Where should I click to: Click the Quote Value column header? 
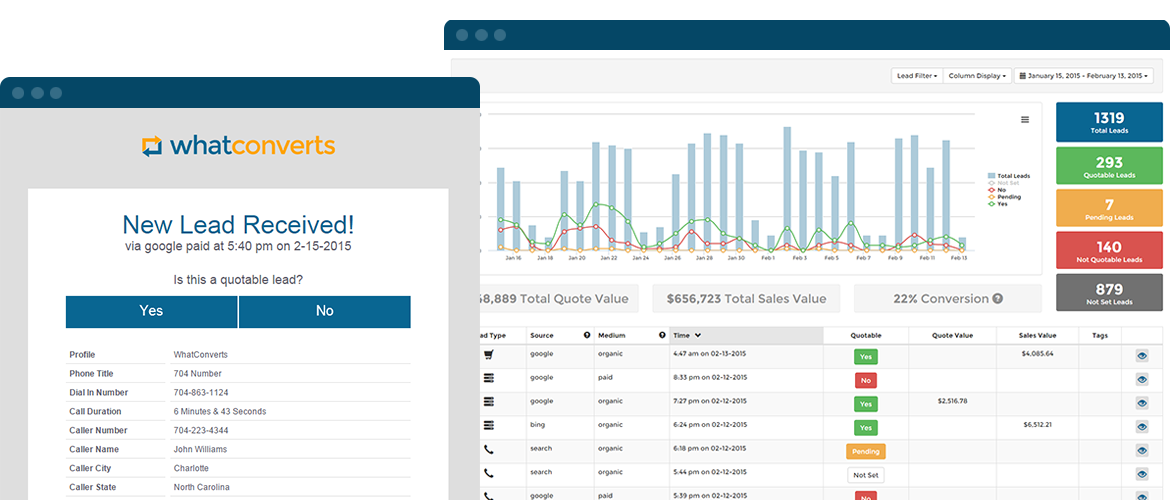pos(951,335)
